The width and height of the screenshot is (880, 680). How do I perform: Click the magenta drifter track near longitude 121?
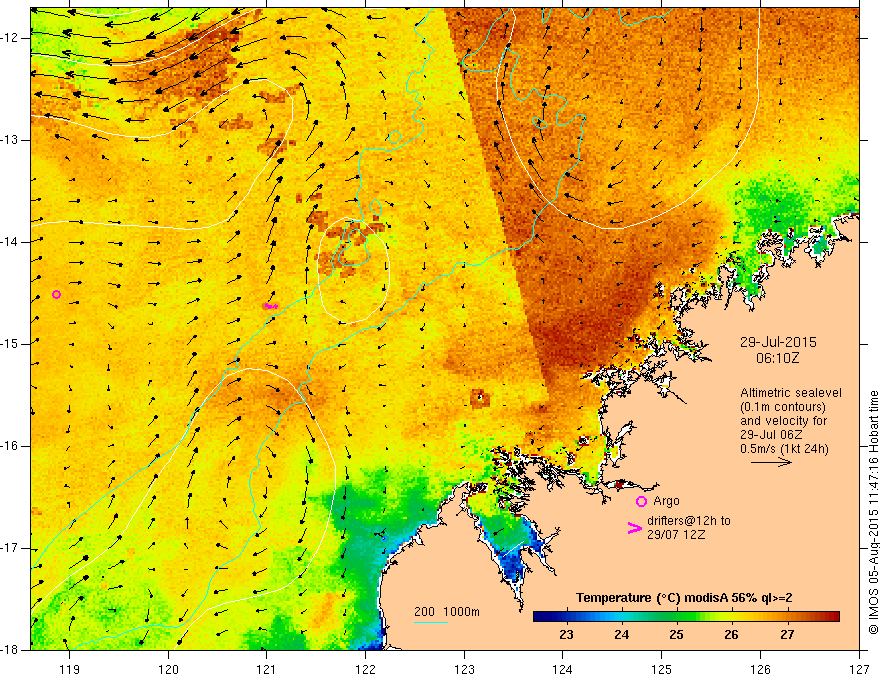(x=271, y=306)
